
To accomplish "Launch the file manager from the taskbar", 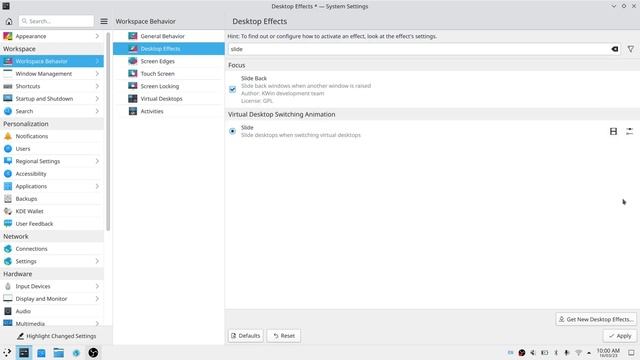I will [x=58, y=353].
